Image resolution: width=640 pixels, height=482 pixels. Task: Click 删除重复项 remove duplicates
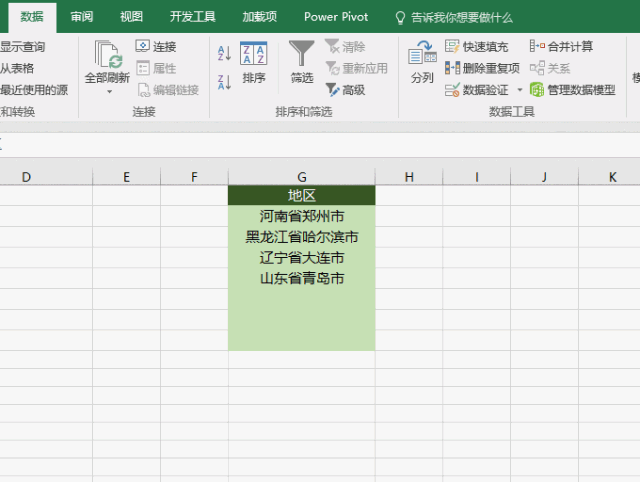482,68
